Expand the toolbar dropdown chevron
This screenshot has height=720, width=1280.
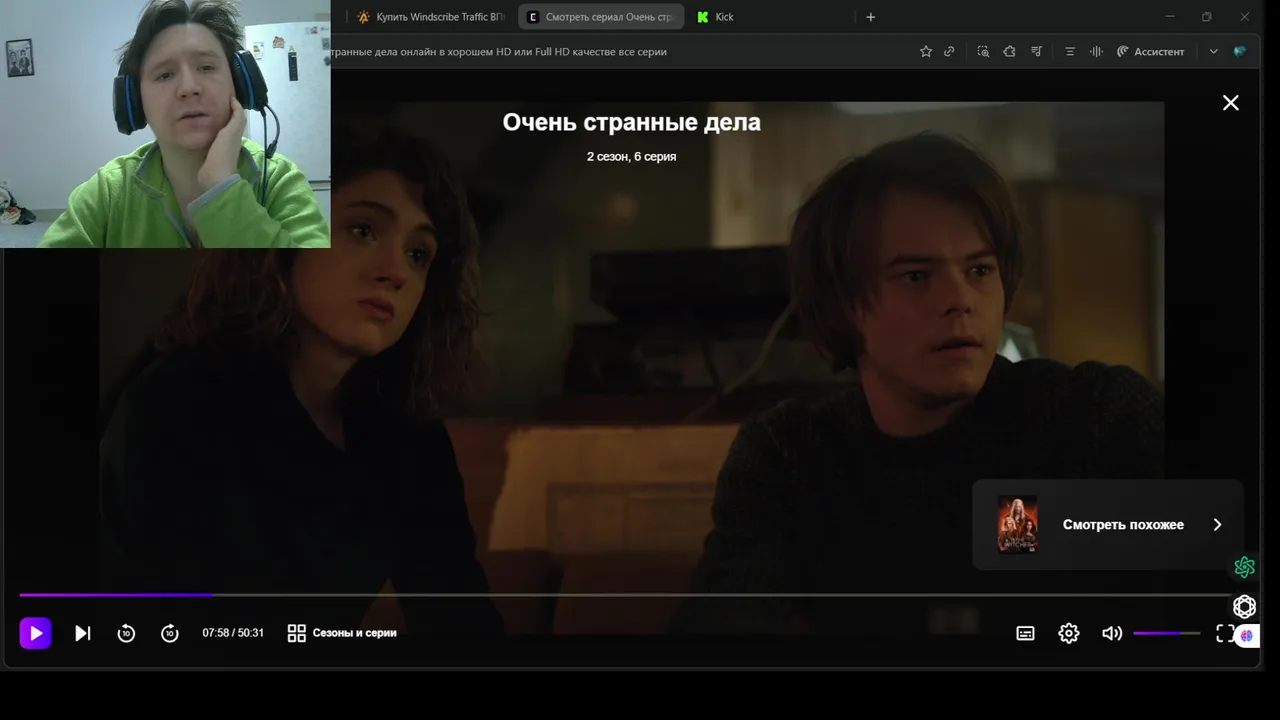click(1213, 51)
